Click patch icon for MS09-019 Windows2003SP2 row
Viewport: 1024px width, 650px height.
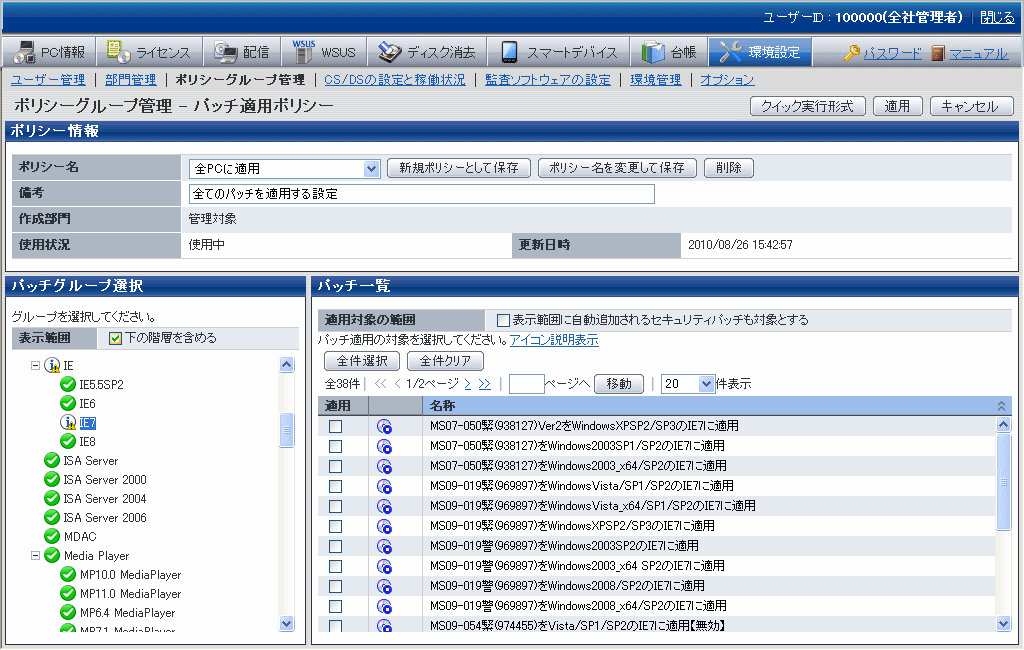385,546
